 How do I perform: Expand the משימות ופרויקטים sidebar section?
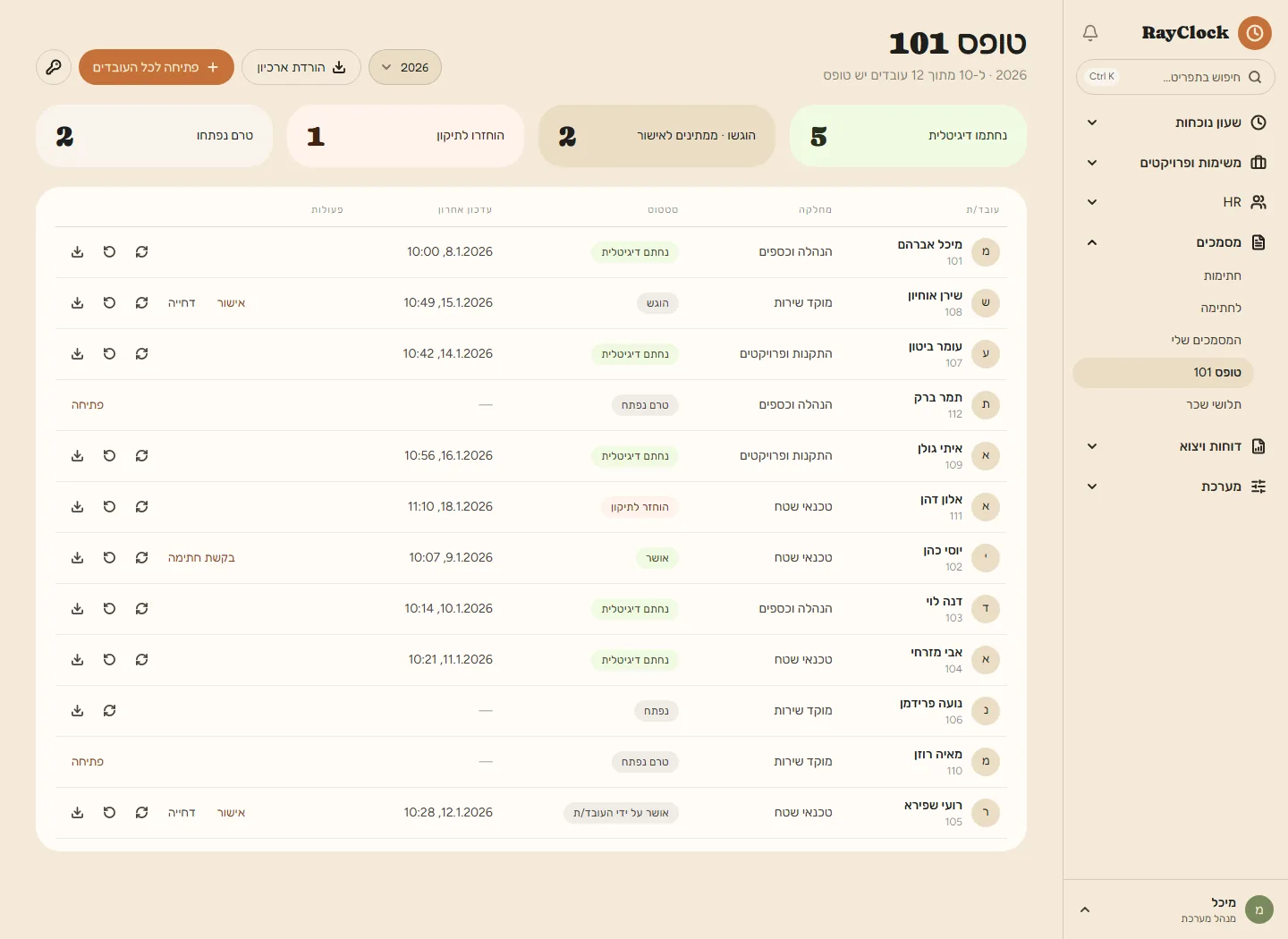click(1175, 163)
